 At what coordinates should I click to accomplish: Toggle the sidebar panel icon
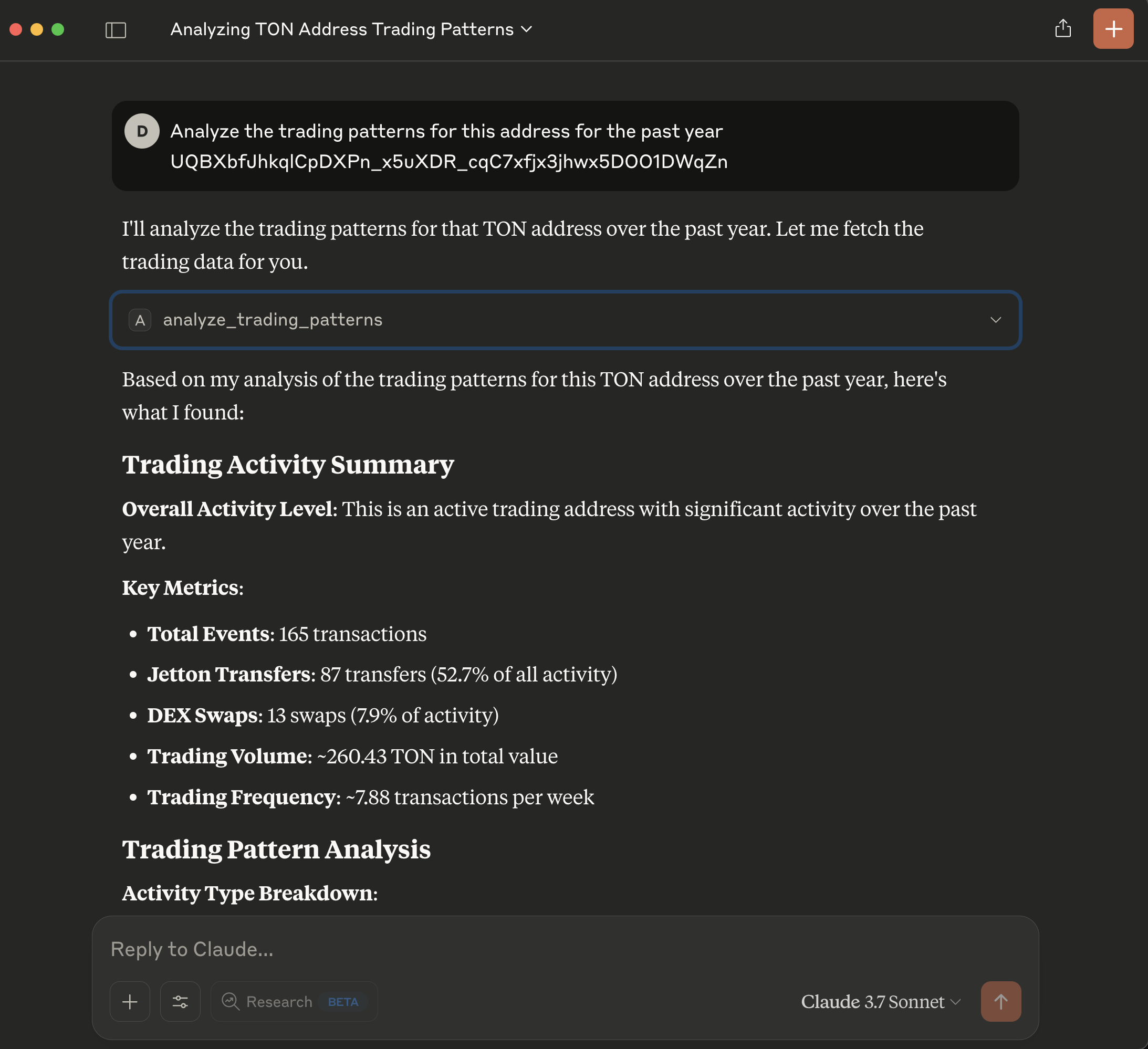click(x=116, y=29)
